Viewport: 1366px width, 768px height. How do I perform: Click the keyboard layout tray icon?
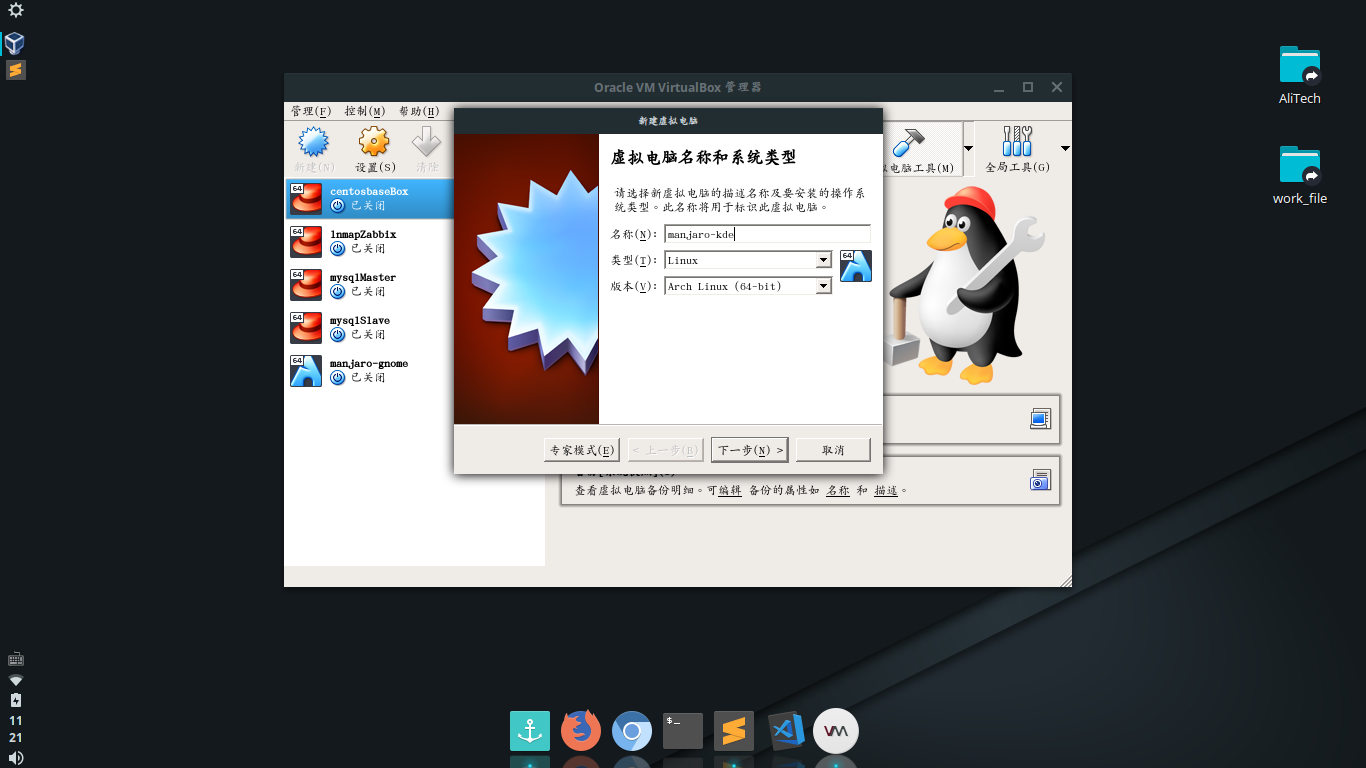click(15, 659)
